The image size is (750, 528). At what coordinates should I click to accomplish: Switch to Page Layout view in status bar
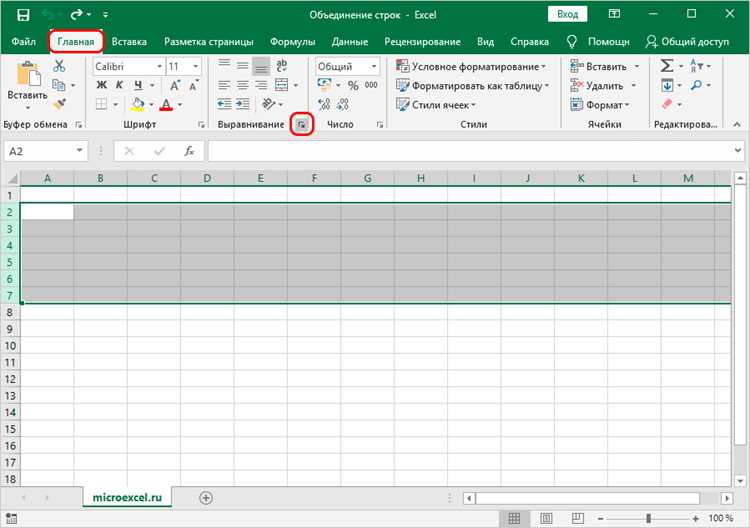pos(546,518)
